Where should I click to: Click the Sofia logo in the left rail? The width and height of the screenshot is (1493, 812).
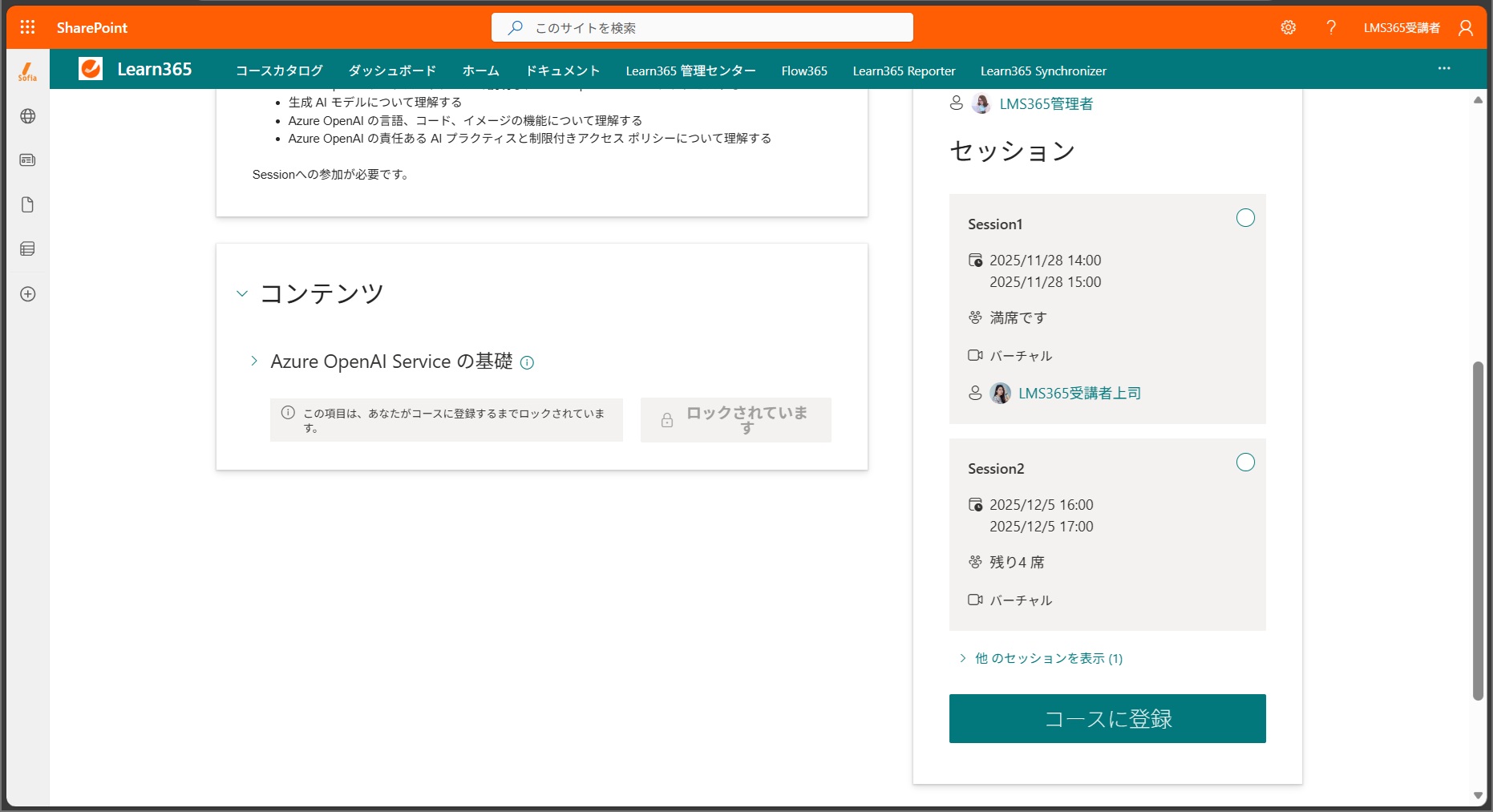(x=27, y=72)
